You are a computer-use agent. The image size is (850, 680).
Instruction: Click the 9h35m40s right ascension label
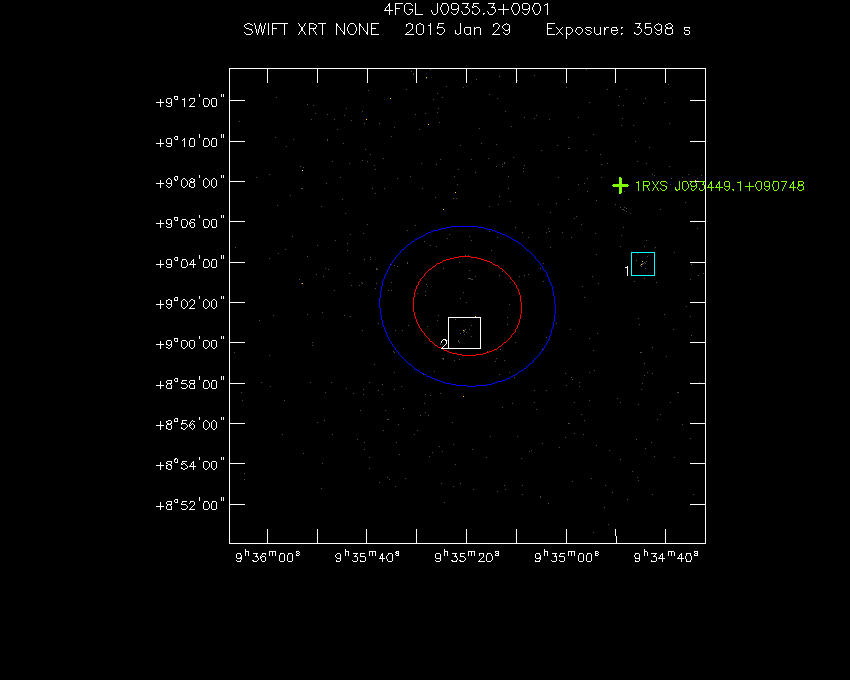click(367, 557)
